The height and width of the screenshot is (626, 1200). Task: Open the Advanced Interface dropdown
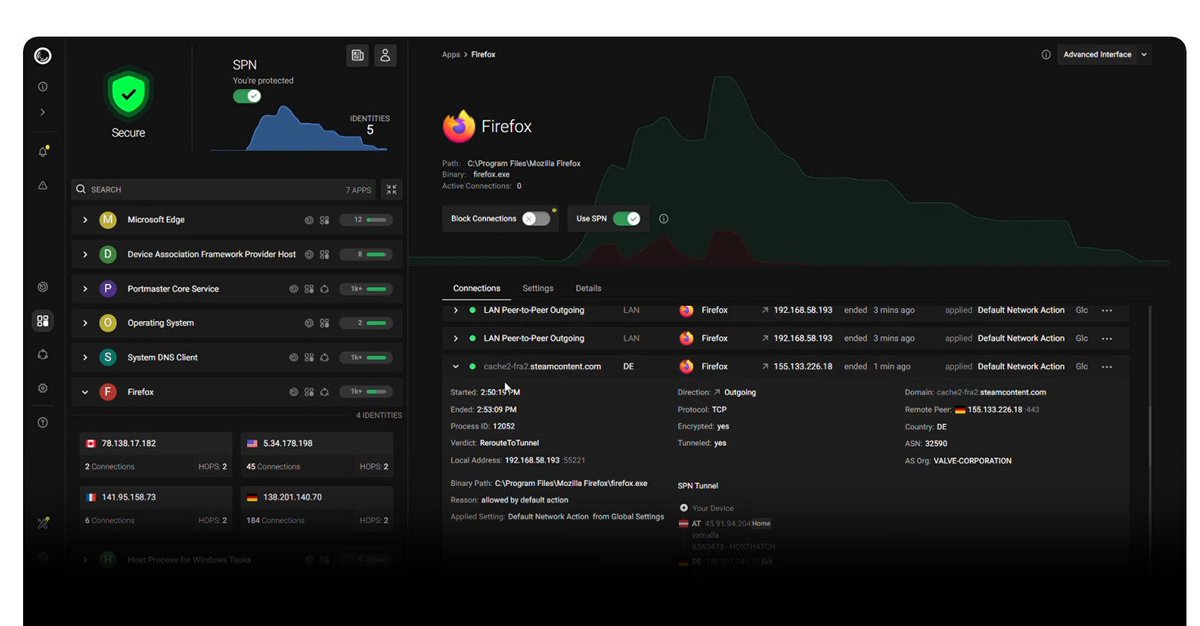coord(1104,55)
